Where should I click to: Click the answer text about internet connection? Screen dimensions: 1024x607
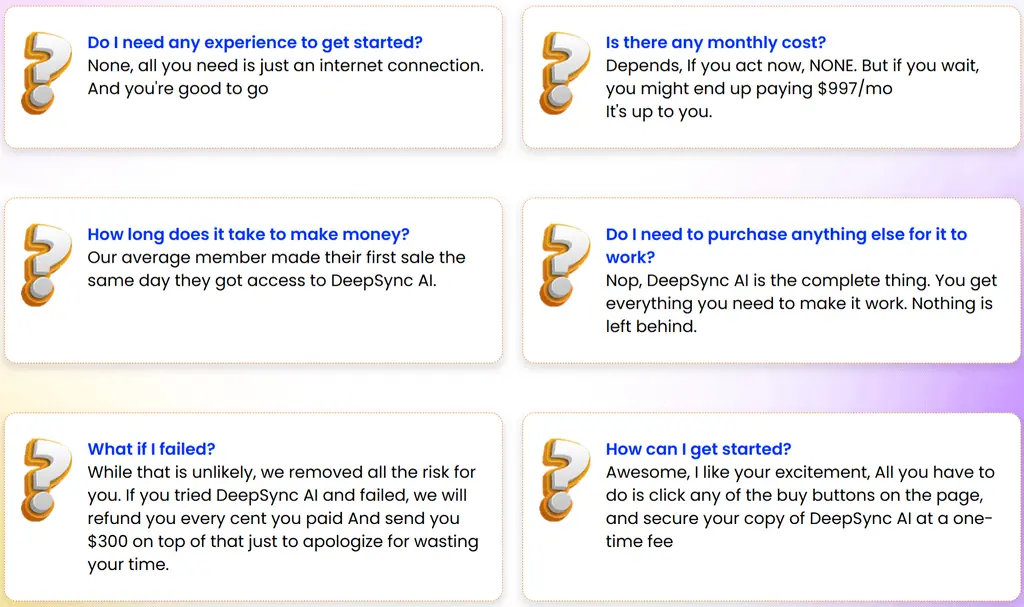[285, 77]
